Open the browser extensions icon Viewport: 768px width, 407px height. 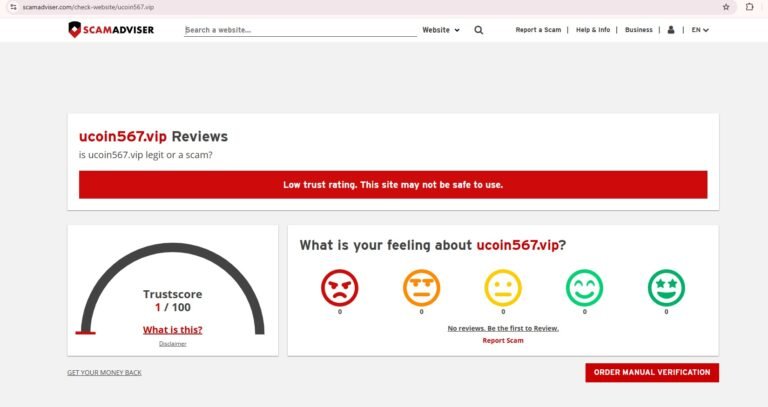click(749, 7)
